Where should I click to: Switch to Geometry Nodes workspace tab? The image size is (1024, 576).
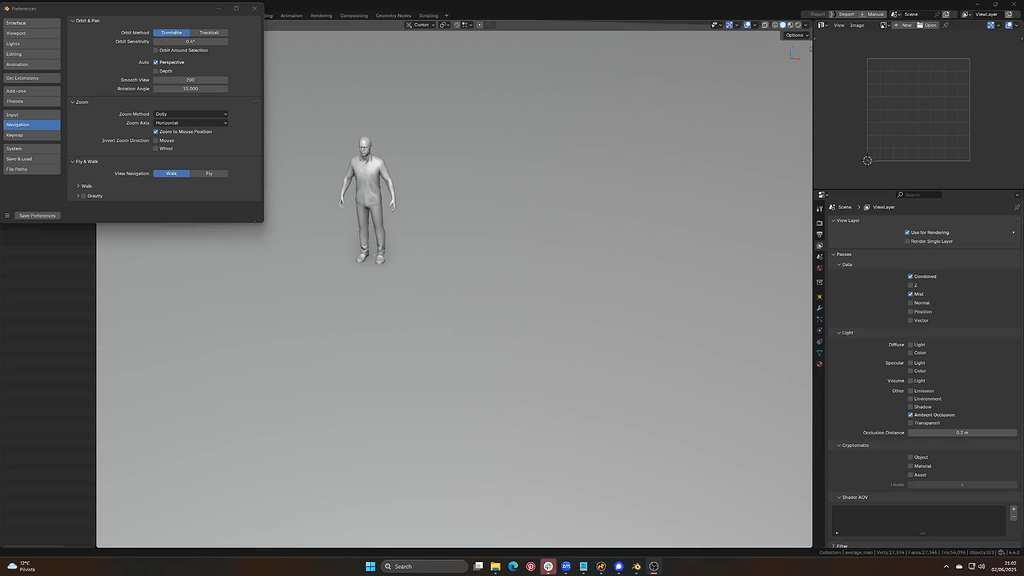393,16
